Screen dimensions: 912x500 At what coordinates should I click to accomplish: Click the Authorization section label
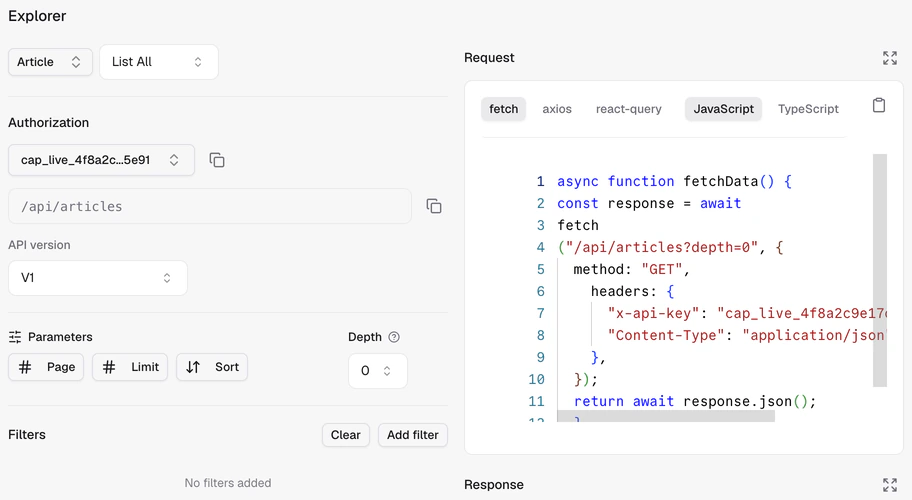49,123
